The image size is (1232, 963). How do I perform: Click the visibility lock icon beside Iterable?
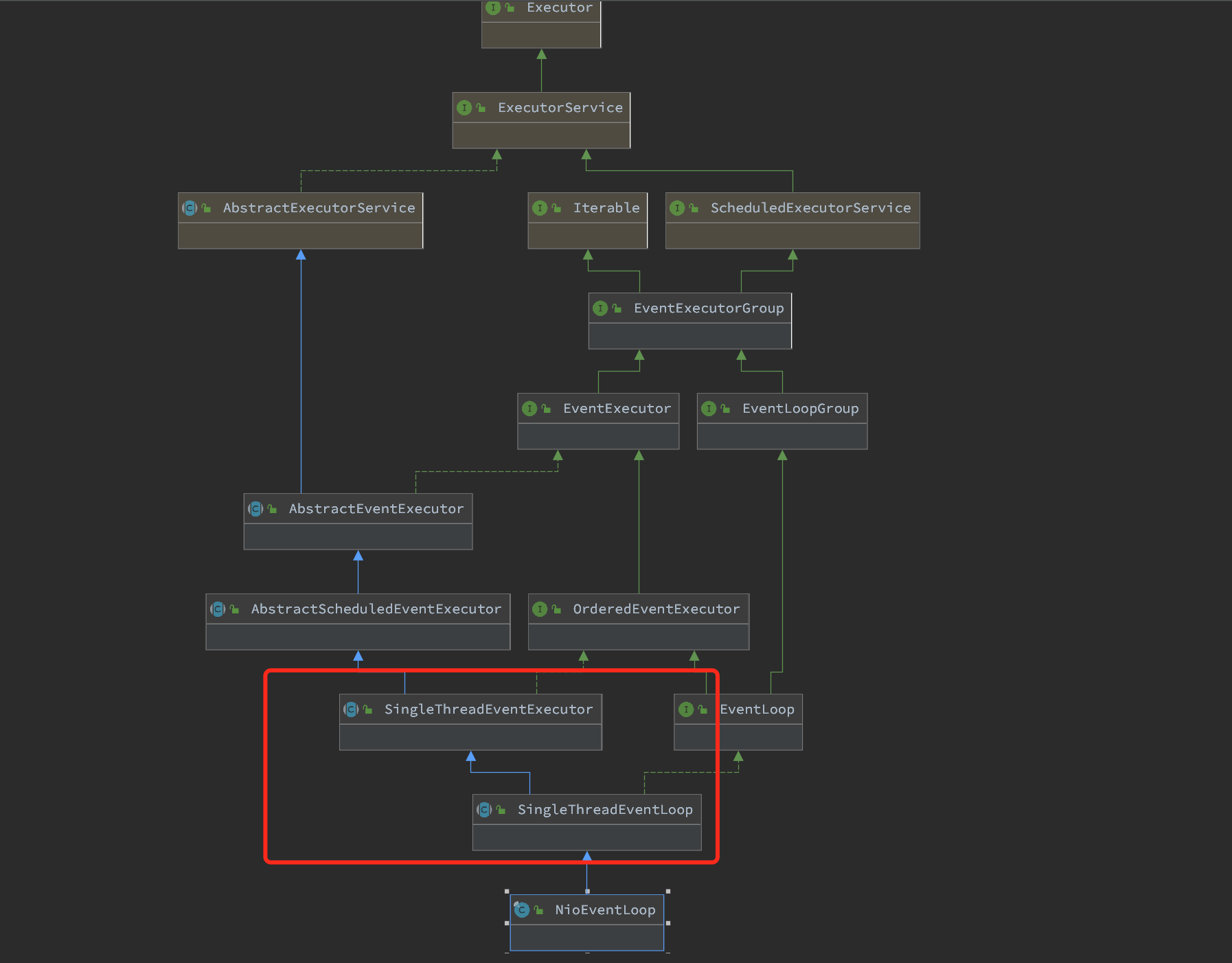coord(556,208)
